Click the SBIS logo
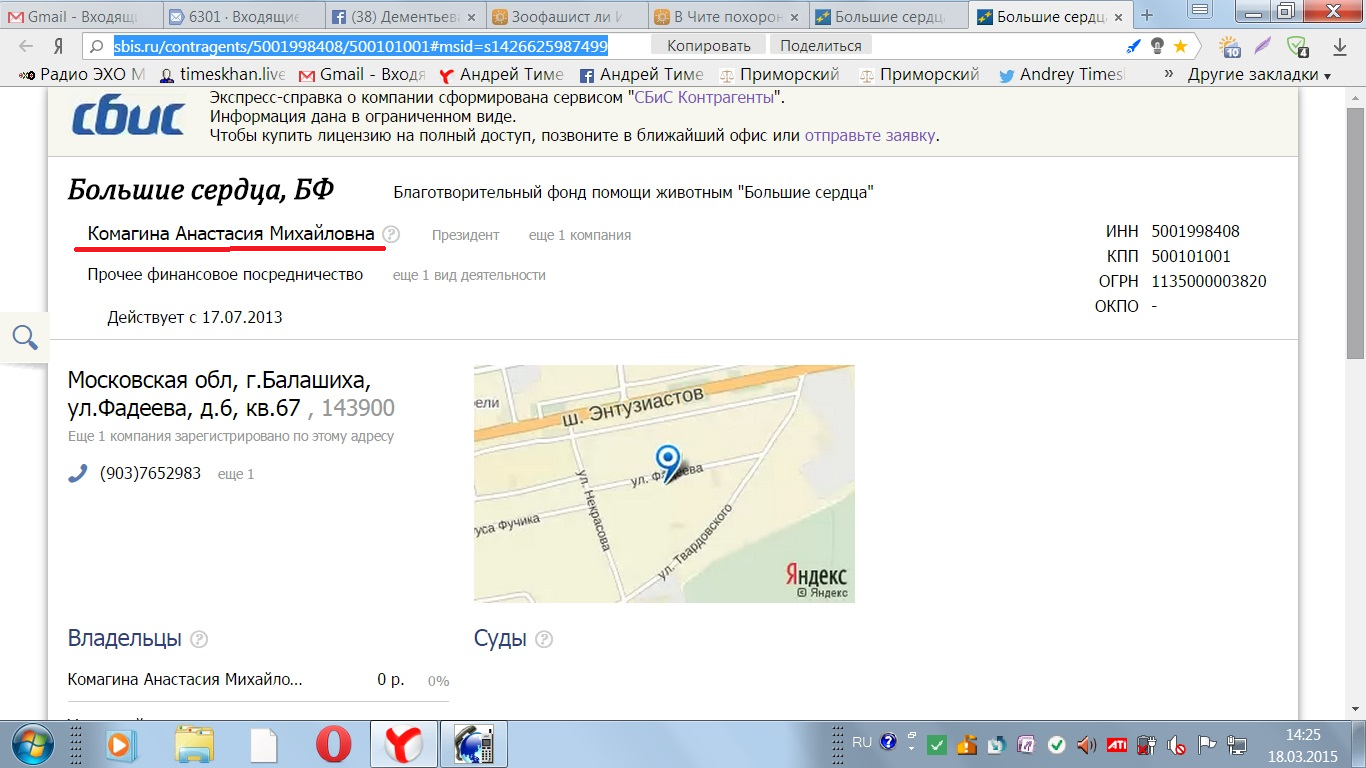This screenshot has width=1366, height=768. tap(128, 117)
